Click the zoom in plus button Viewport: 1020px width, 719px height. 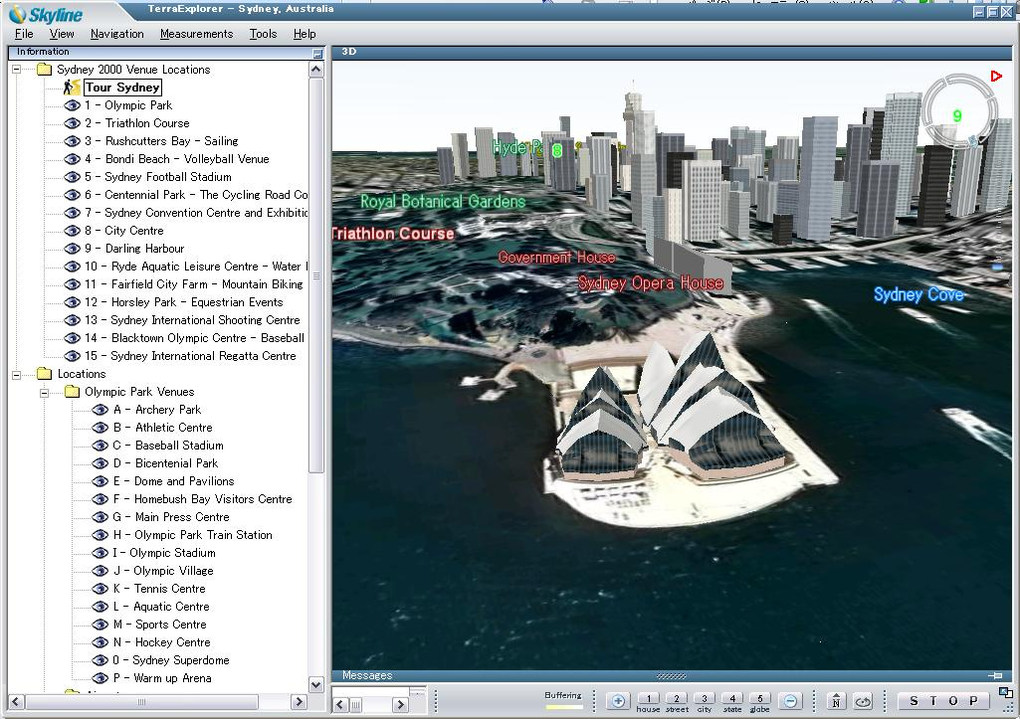[617, 701]
